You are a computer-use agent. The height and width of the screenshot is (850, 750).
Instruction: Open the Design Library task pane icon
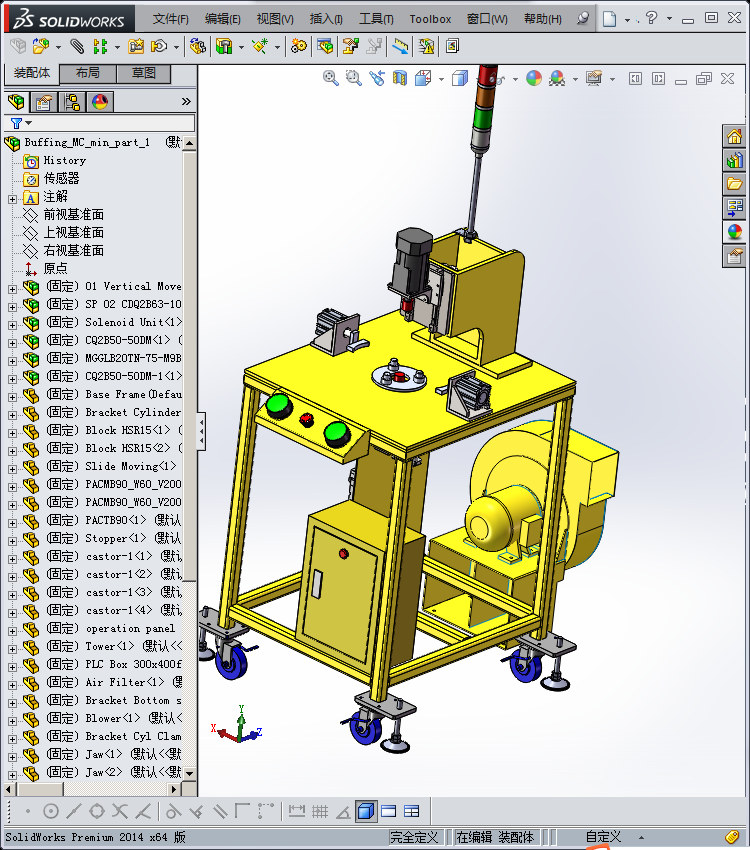click(735, 160)
